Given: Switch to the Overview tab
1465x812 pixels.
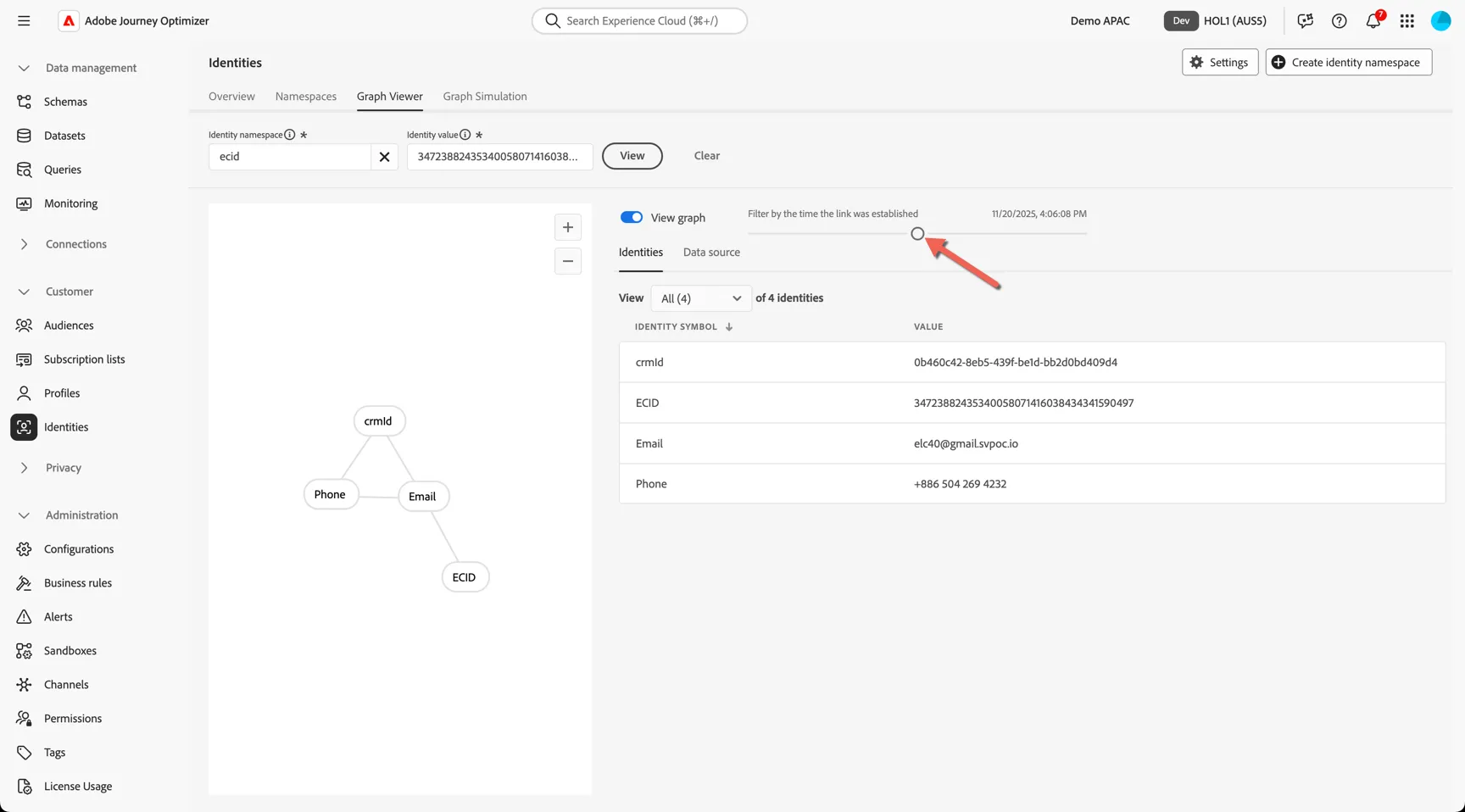Looking at the screenshot, I should coord(231,97).
